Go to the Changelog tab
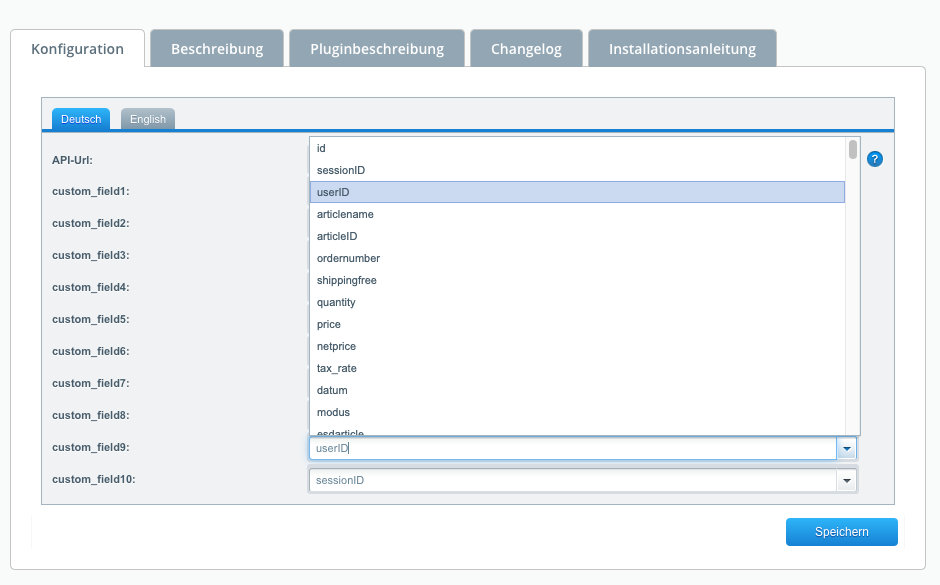The width and height of the screenshot is (940, 585). coord(526,49)
